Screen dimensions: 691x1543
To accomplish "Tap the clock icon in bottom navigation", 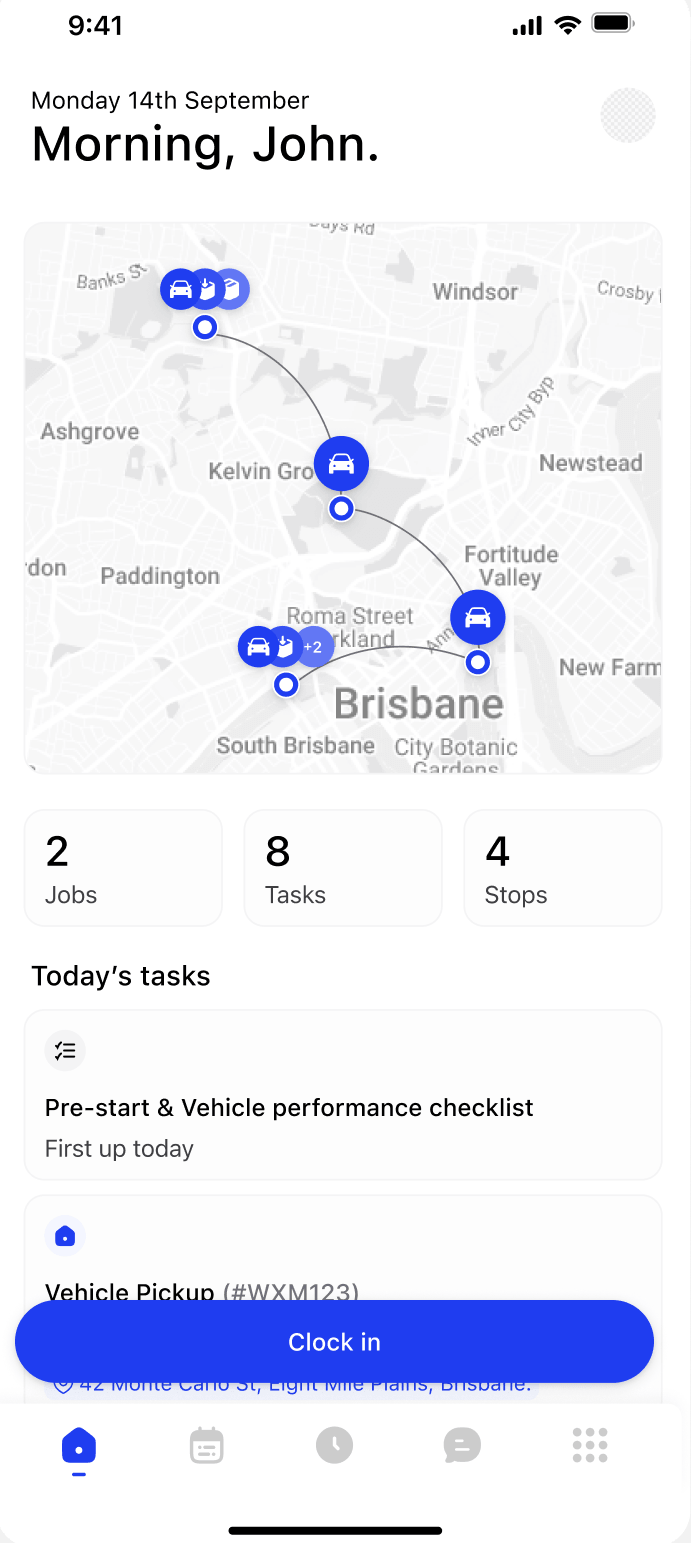I will 335,1445.
